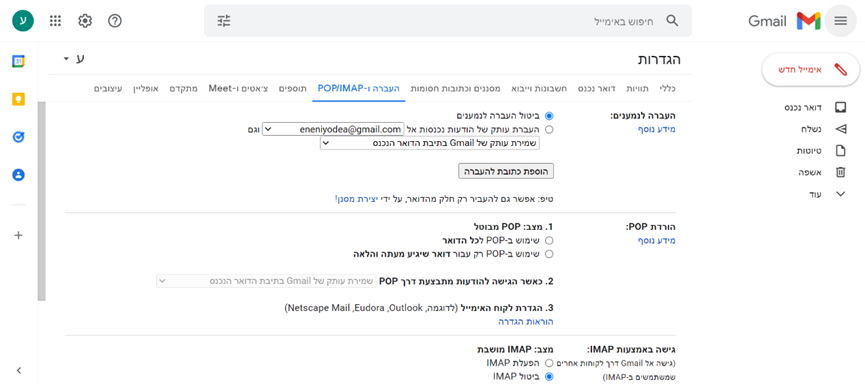Open Contacts side panel icon
This screenshot has height=384, width=865.
coord(18,175)
